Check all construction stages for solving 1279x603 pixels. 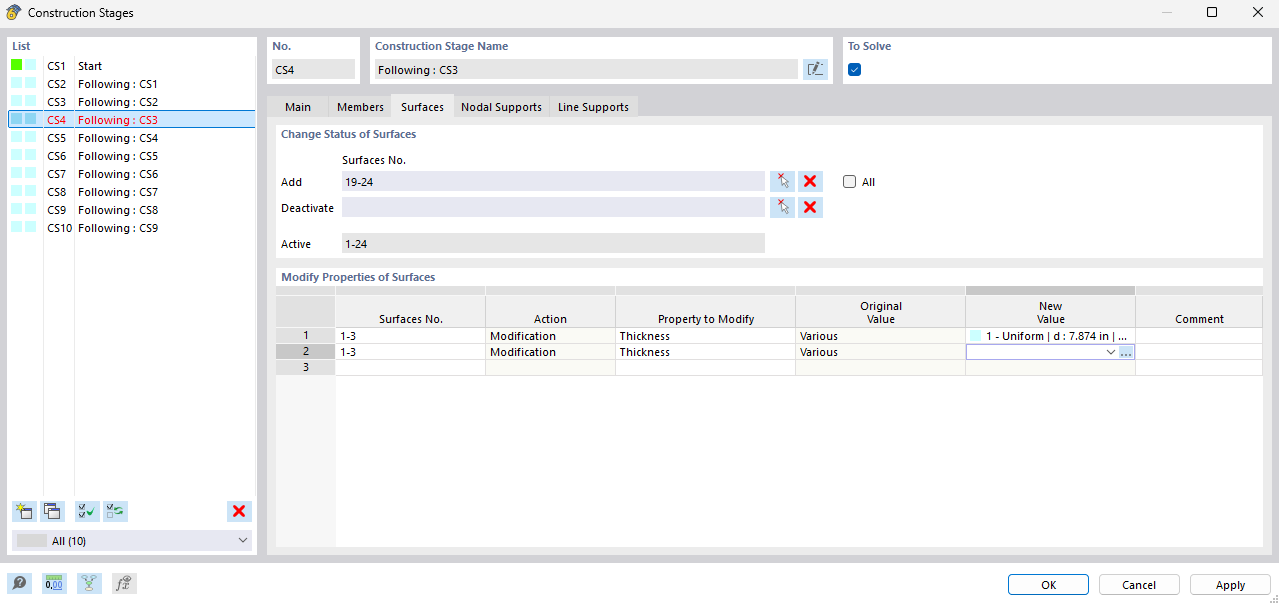tap(86, 511)
